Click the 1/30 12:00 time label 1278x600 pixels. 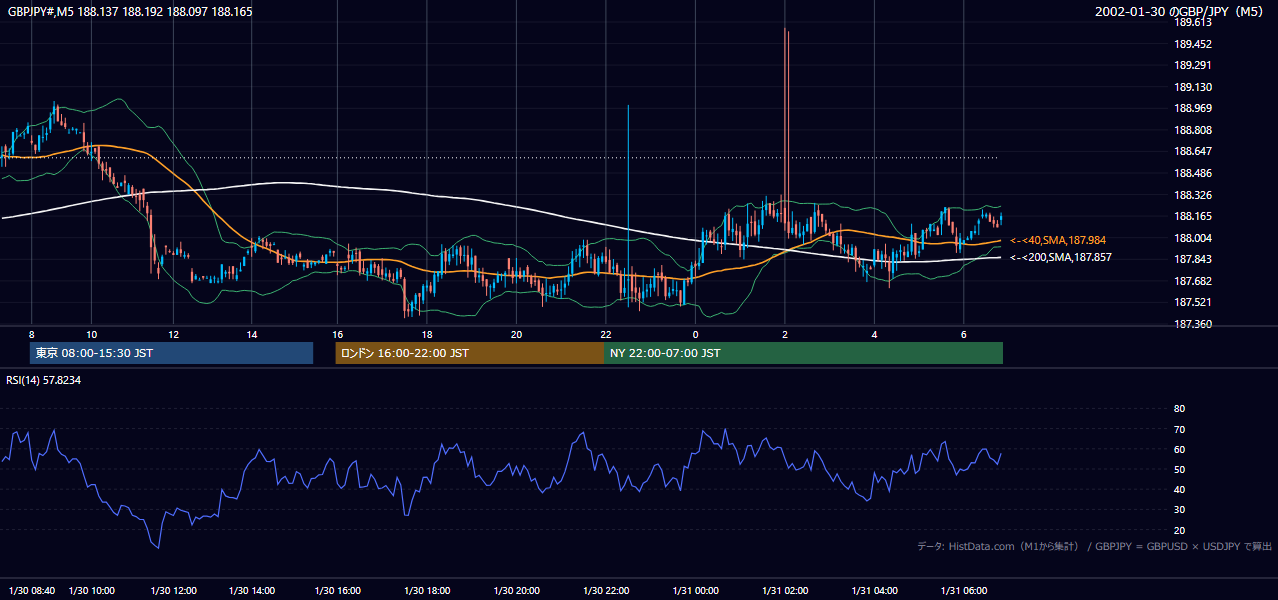tap(173, 591)
